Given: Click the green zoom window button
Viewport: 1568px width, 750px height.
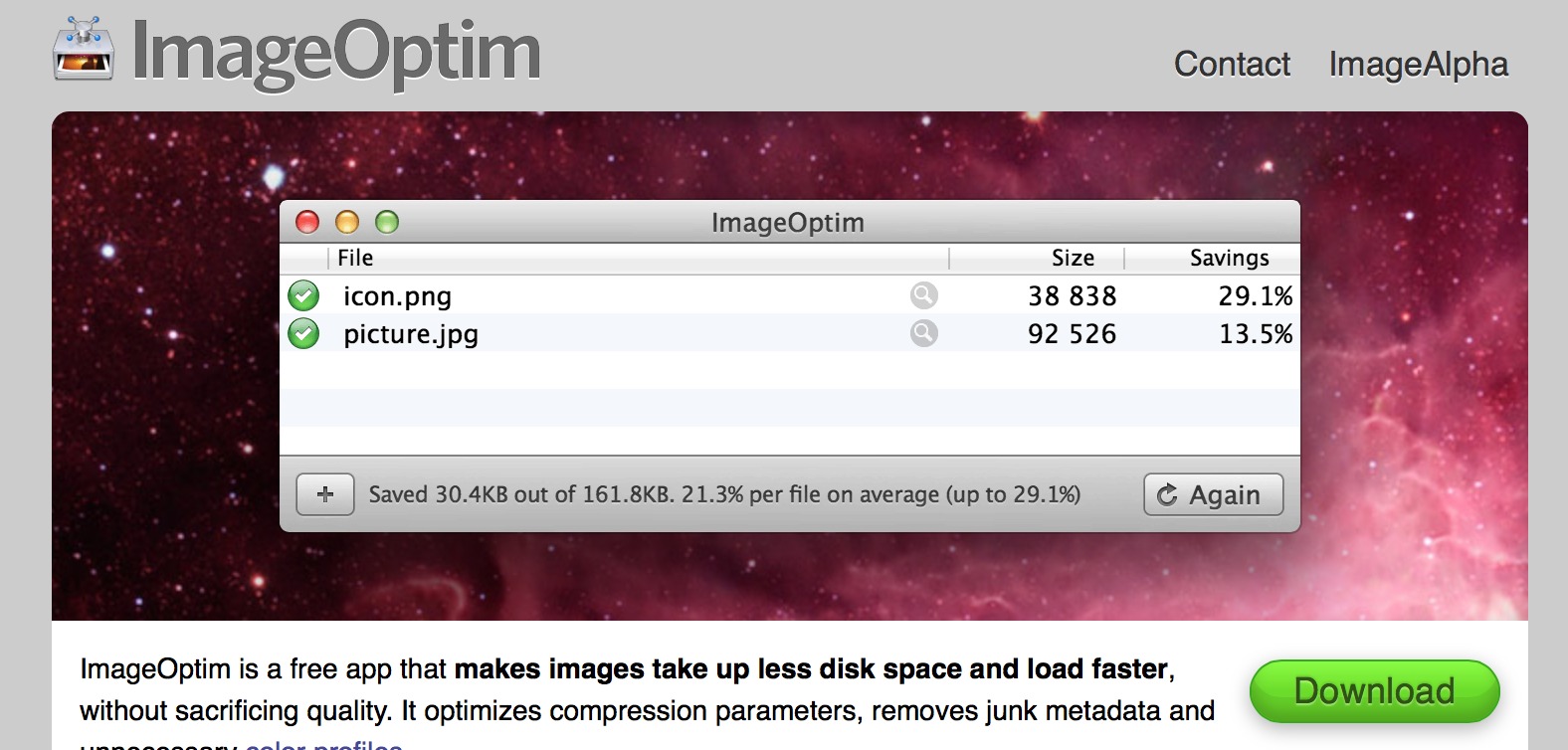Looking at the screenshot, I should 387,222.
